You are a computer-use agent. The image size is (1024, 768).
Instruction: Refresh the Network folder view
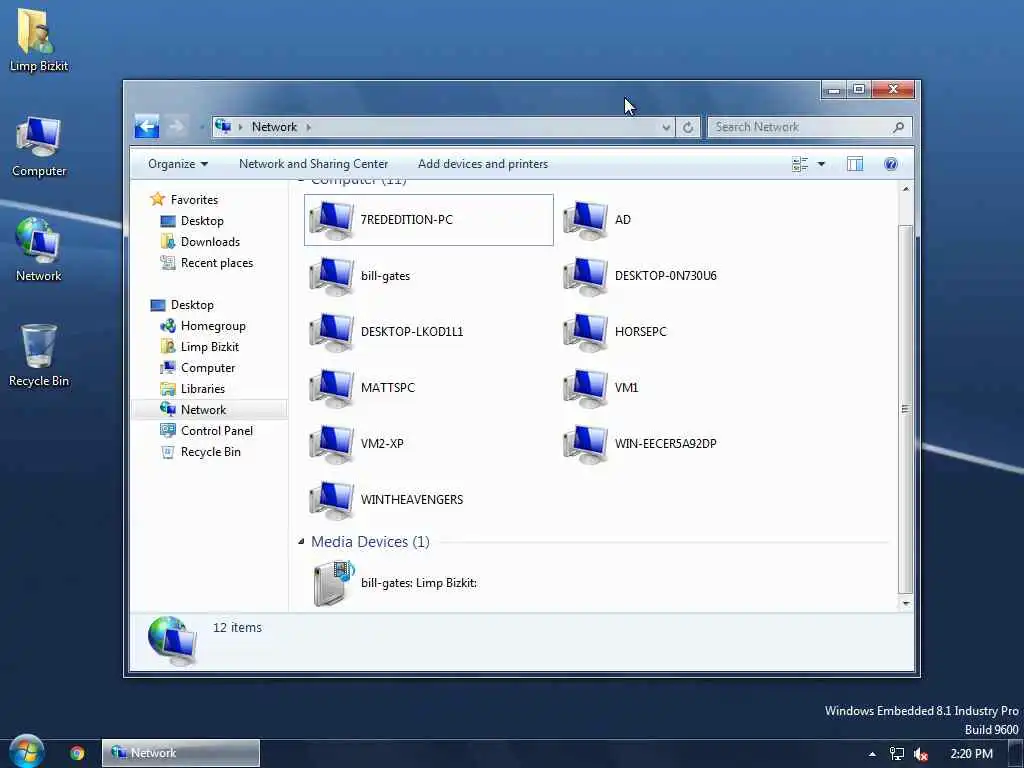(x=688, y=127)
